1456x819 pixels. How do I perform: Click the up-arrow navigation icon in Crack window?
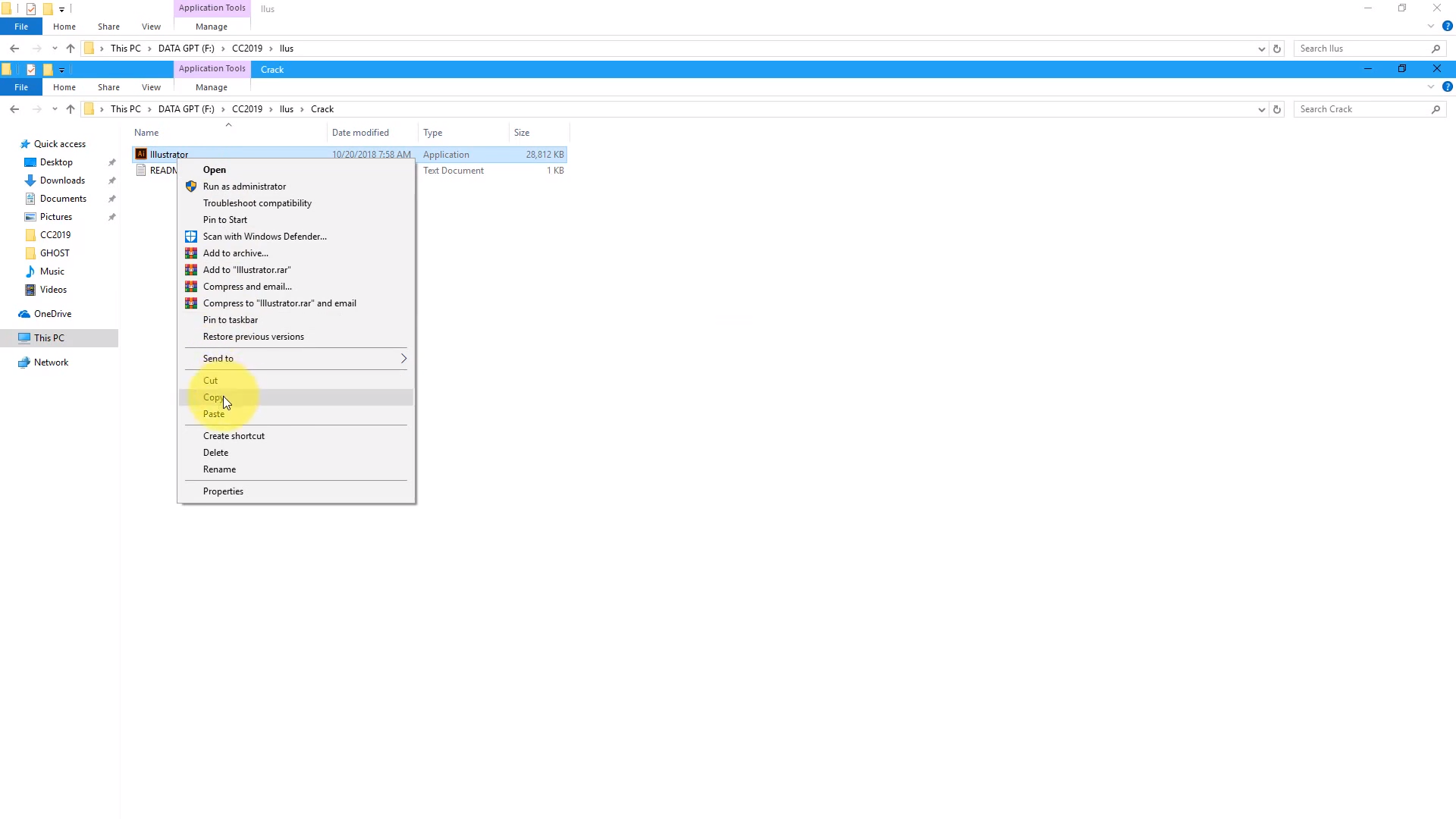coord(71,109)
